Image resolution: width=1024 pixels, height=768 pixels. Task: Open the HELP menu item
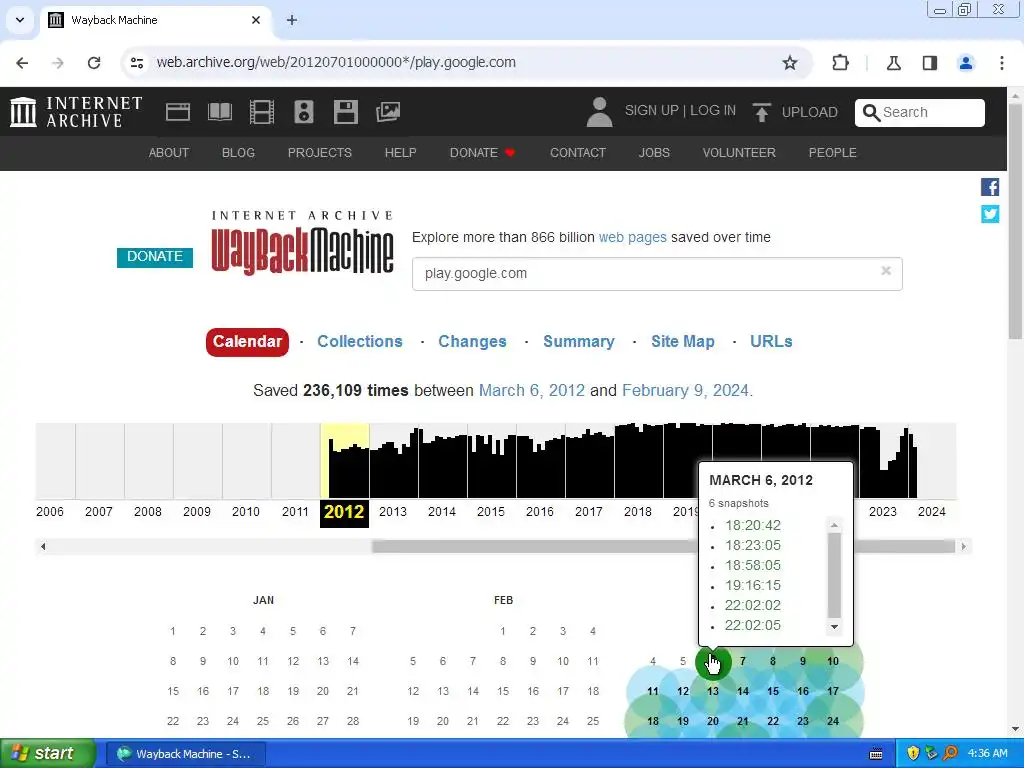coord(400,153)
